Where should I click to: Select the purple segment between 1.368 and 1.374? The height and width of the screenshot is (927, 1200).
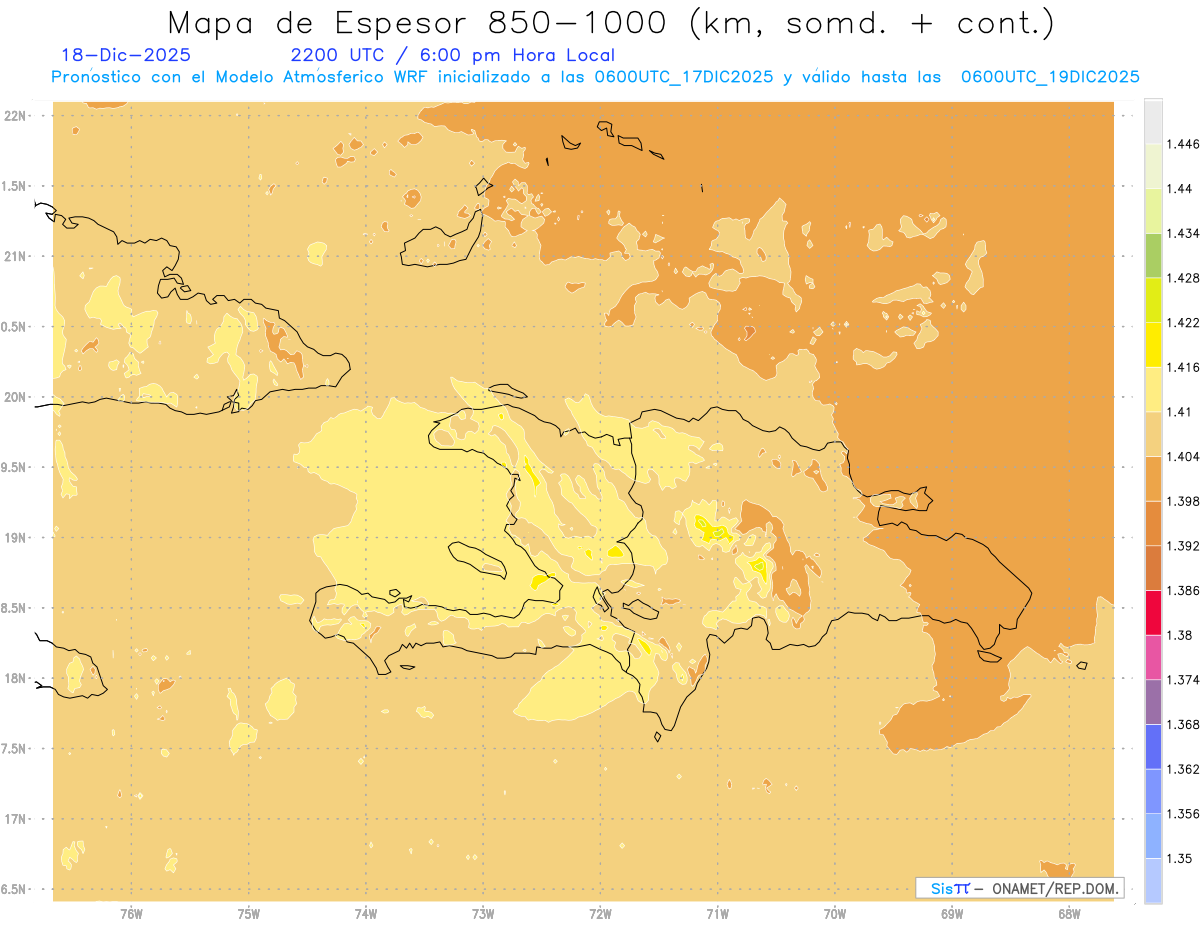pos(1153,701)
